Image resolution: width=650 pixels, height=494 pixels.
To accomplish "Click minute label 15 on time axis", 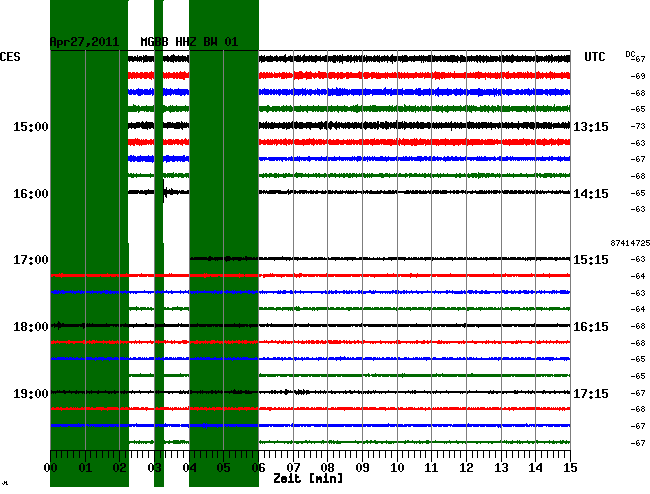I will (x=570, y=467).
